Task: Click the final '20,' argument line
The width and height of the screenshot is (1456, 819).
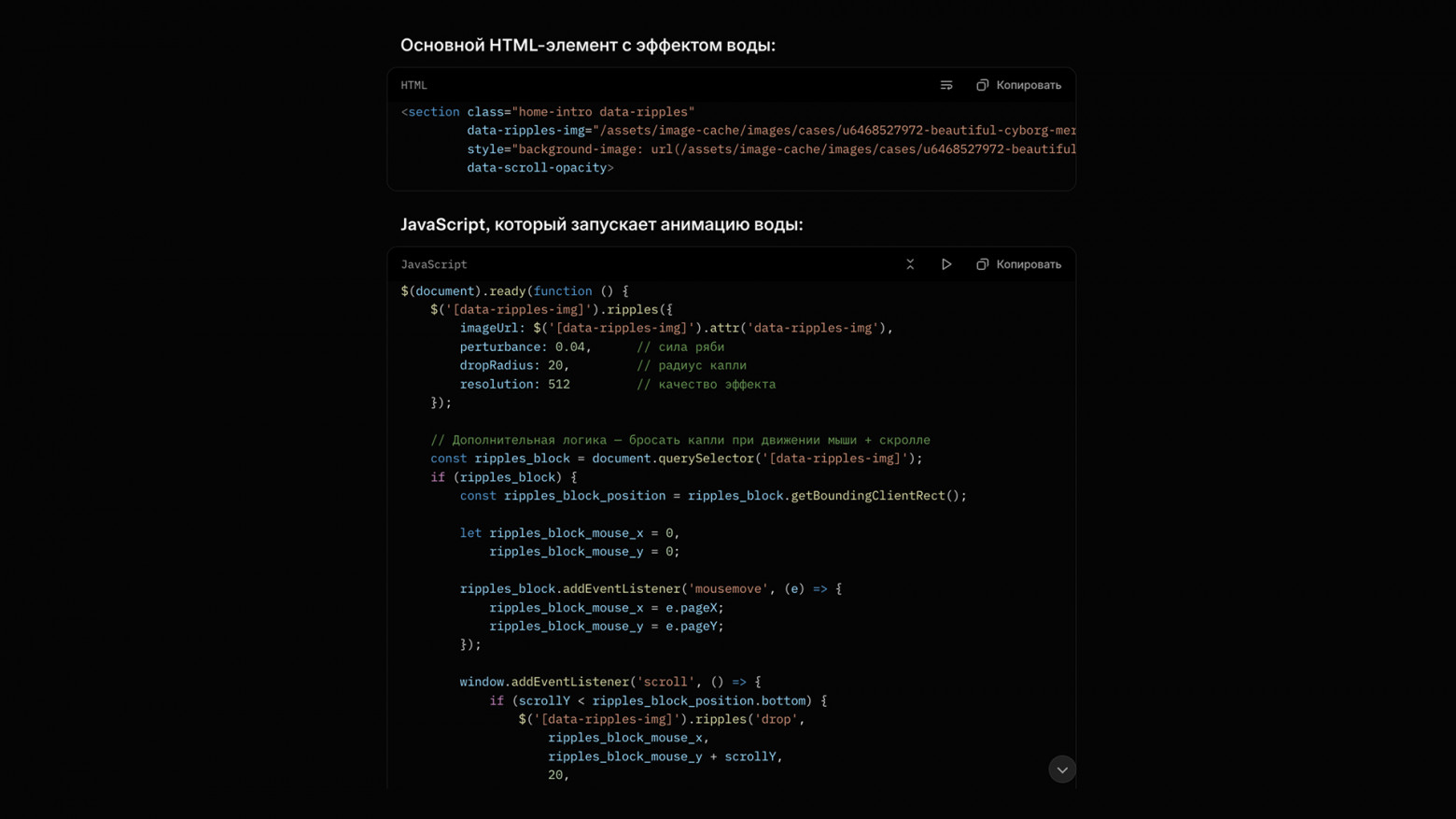Action: pos(558,775)
